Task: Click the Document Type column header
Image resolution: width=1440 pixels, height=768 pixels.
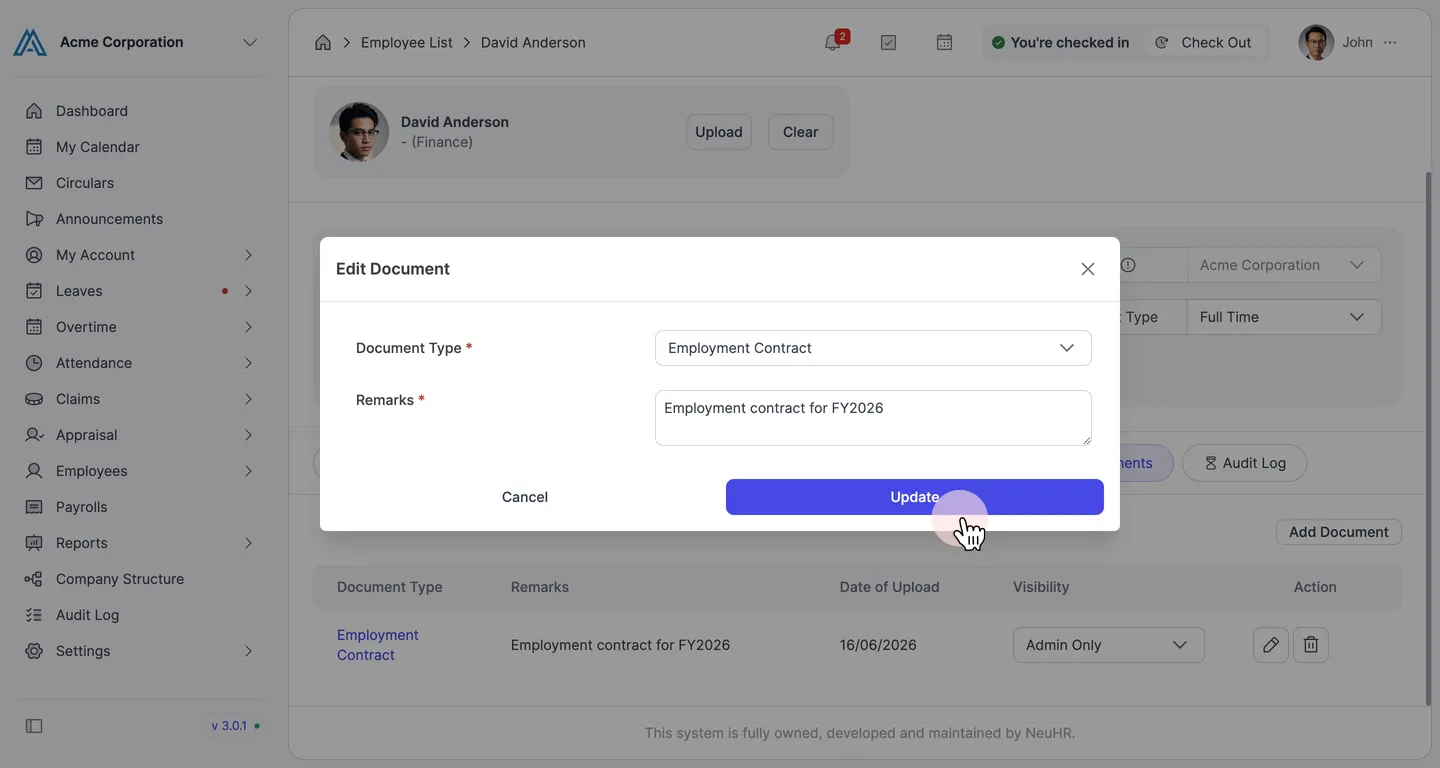Action: pos(389,587)
